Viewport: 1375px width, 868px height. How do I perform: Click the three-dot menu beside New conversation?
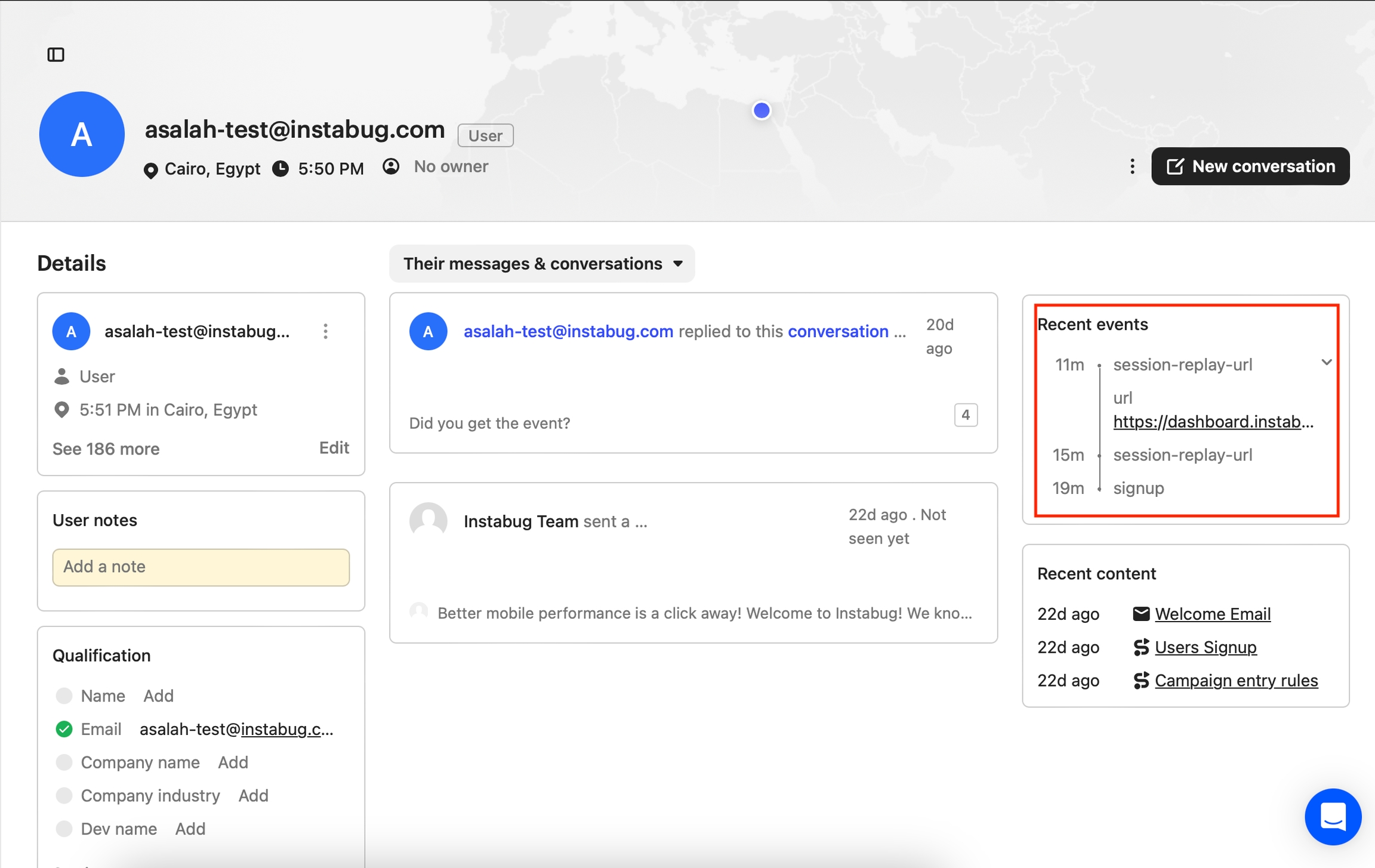1132,166
